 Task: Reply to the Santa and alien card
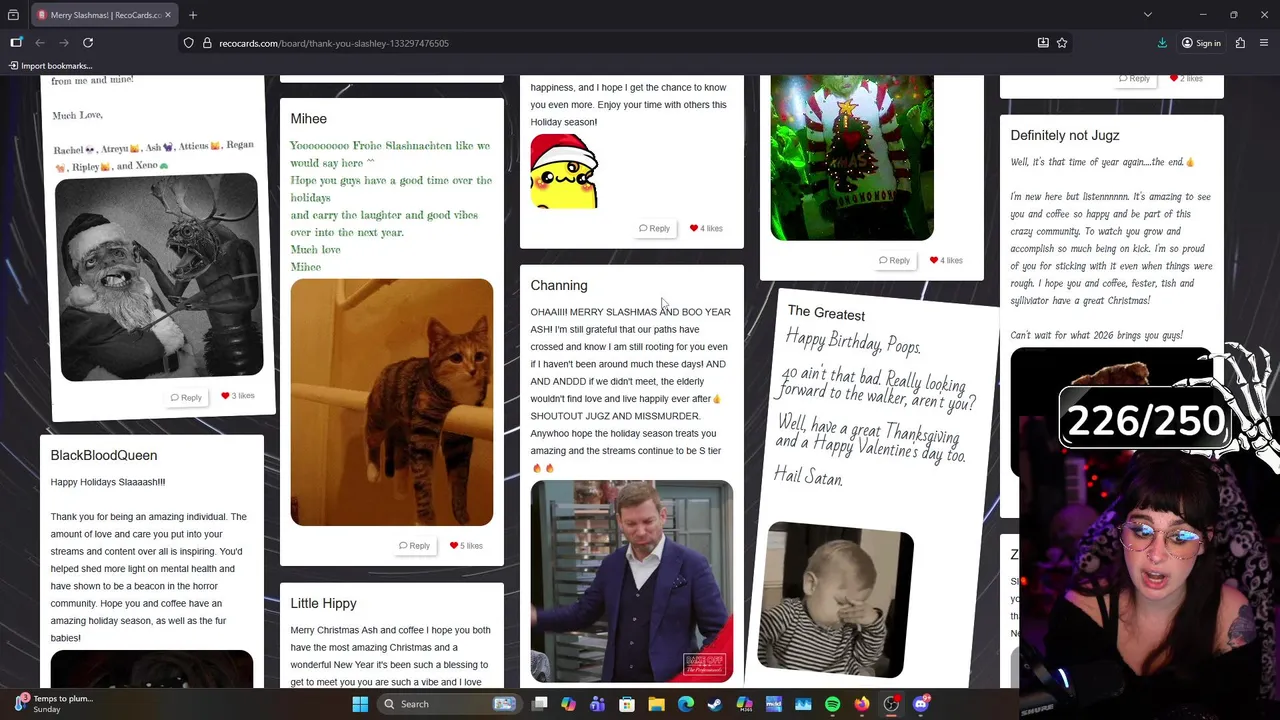[186, 397]
